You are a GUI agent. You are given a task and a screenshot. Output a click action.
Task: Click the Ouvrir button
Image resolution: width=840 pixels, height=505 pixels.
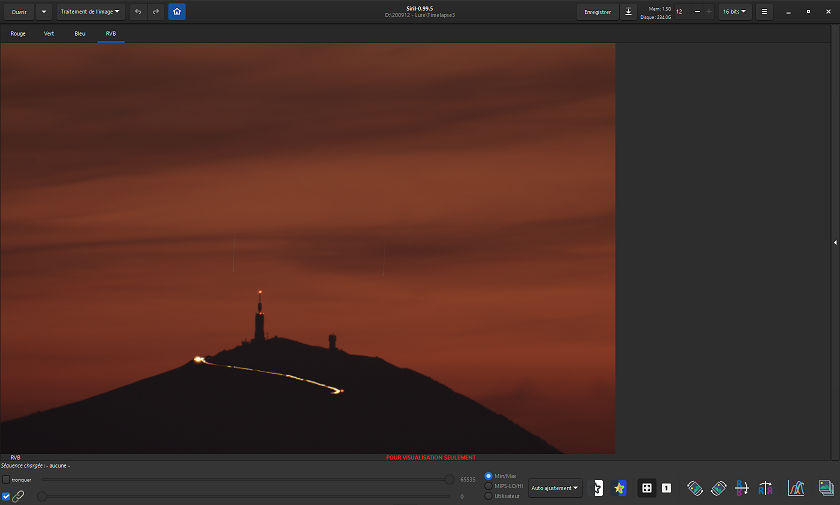(19, 12)
